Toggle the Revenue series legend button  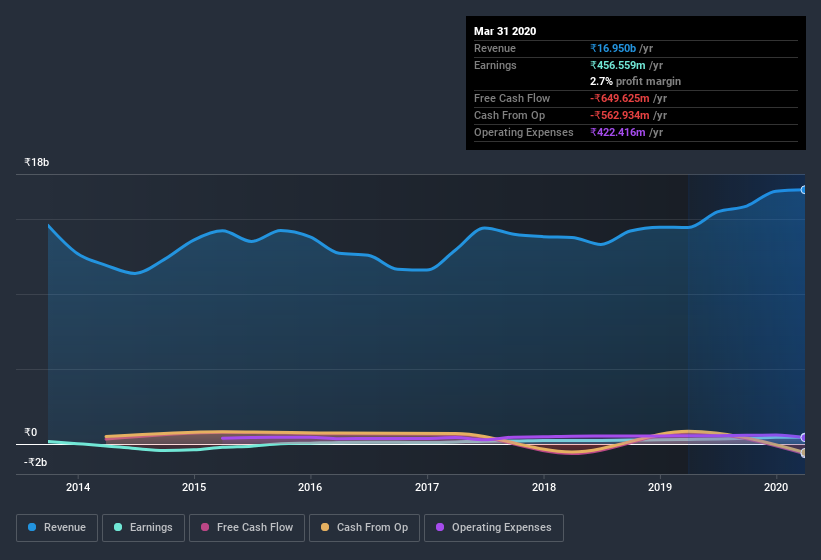pos(57,528)
